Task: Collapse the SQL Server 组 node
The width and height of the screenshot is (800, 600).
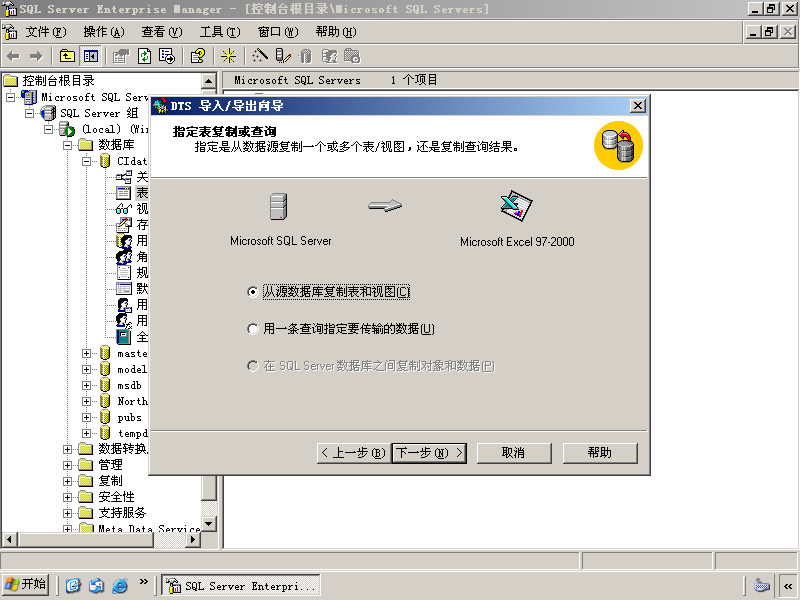Action: pos(30,113)
